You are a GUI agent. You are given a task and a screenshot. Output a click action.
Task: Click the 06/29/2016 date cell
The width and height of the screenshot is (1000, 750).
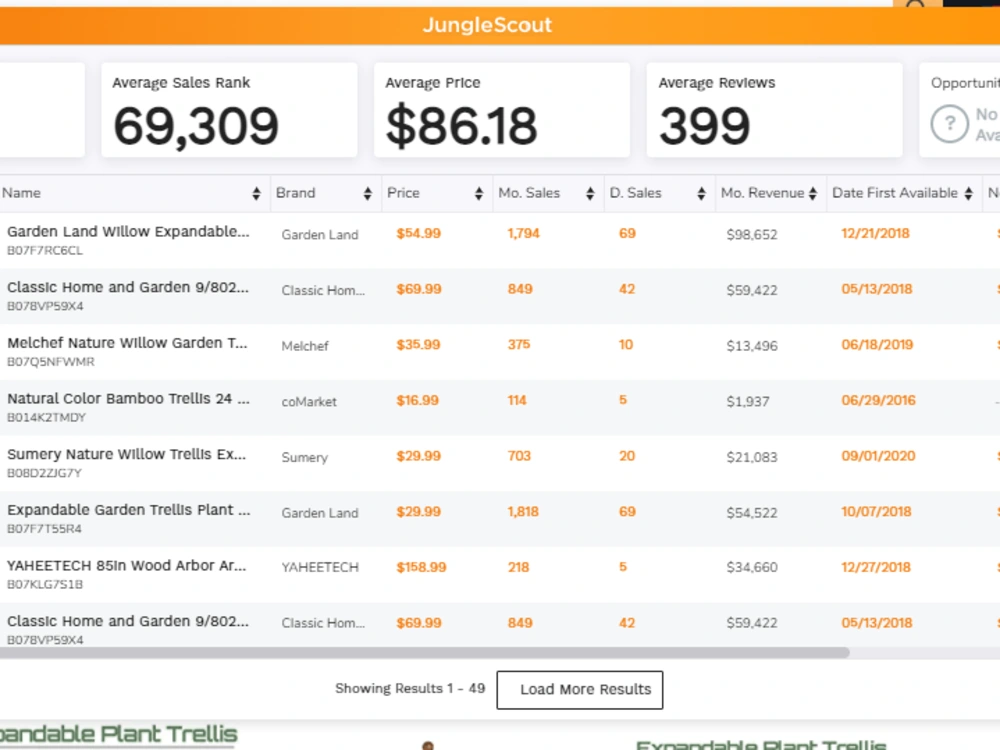(x=878, y=401)
